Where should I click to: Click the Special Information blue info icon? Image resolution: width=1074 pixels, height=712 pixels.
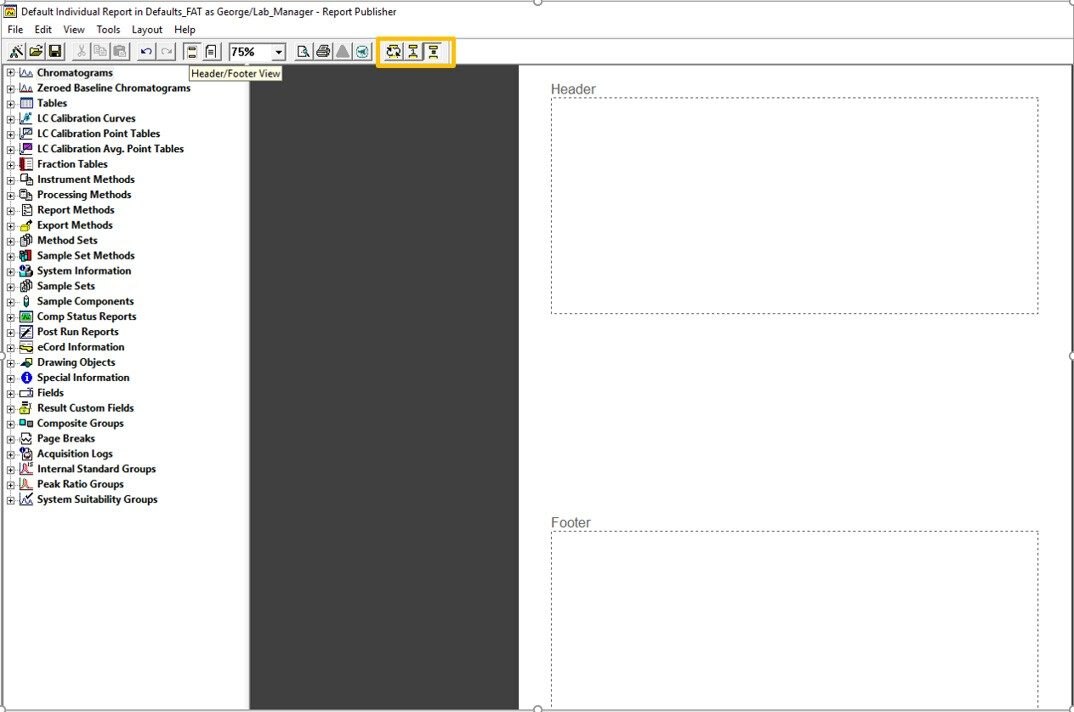(x=26, y=378)
